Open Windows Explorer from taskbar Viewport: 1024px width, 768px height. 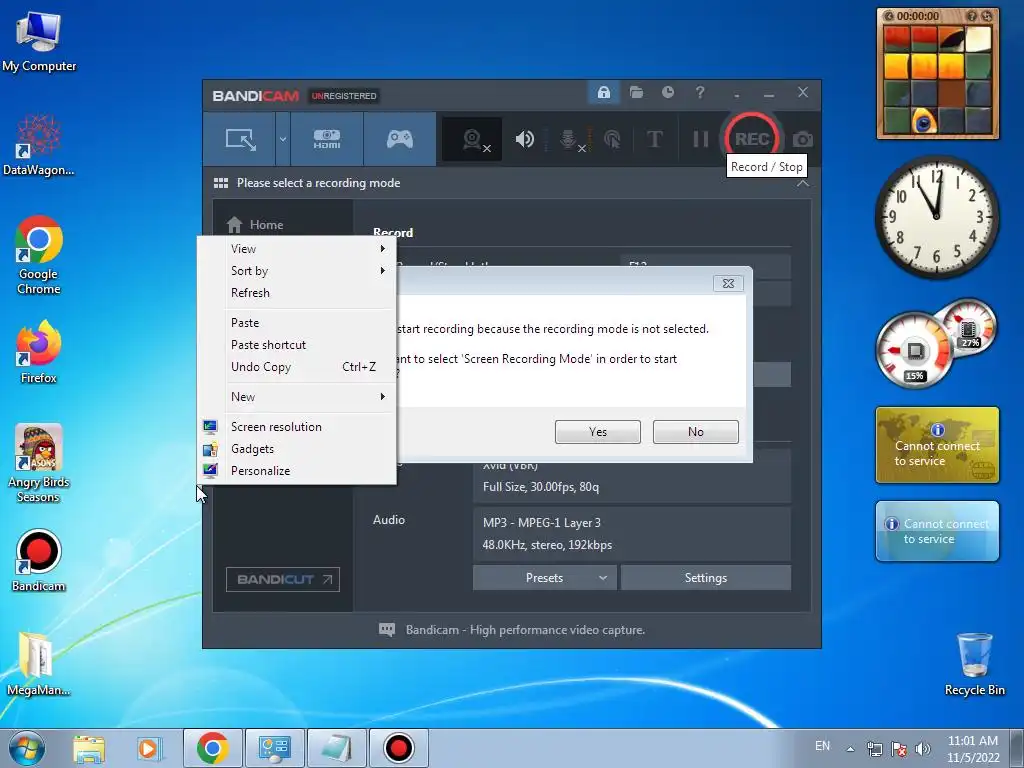coord(89,748)
